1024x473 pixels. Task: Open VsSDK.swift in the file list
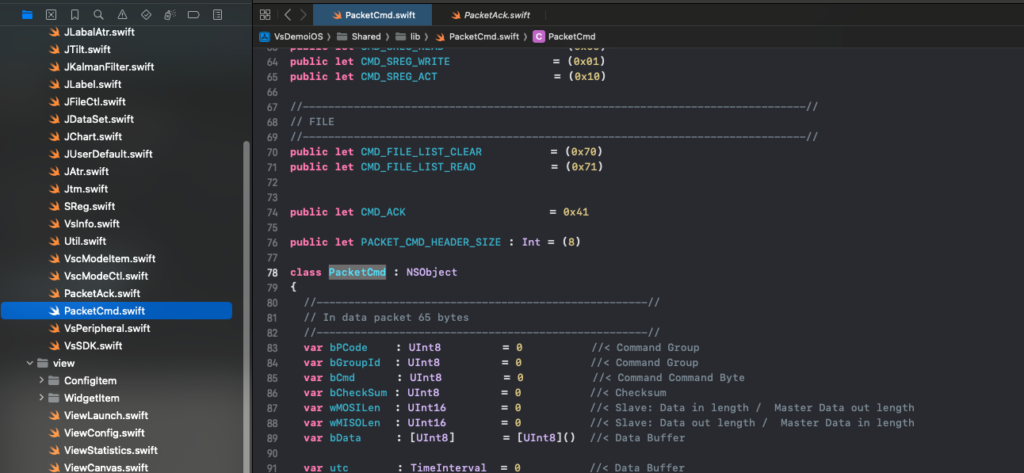point(92,345)
